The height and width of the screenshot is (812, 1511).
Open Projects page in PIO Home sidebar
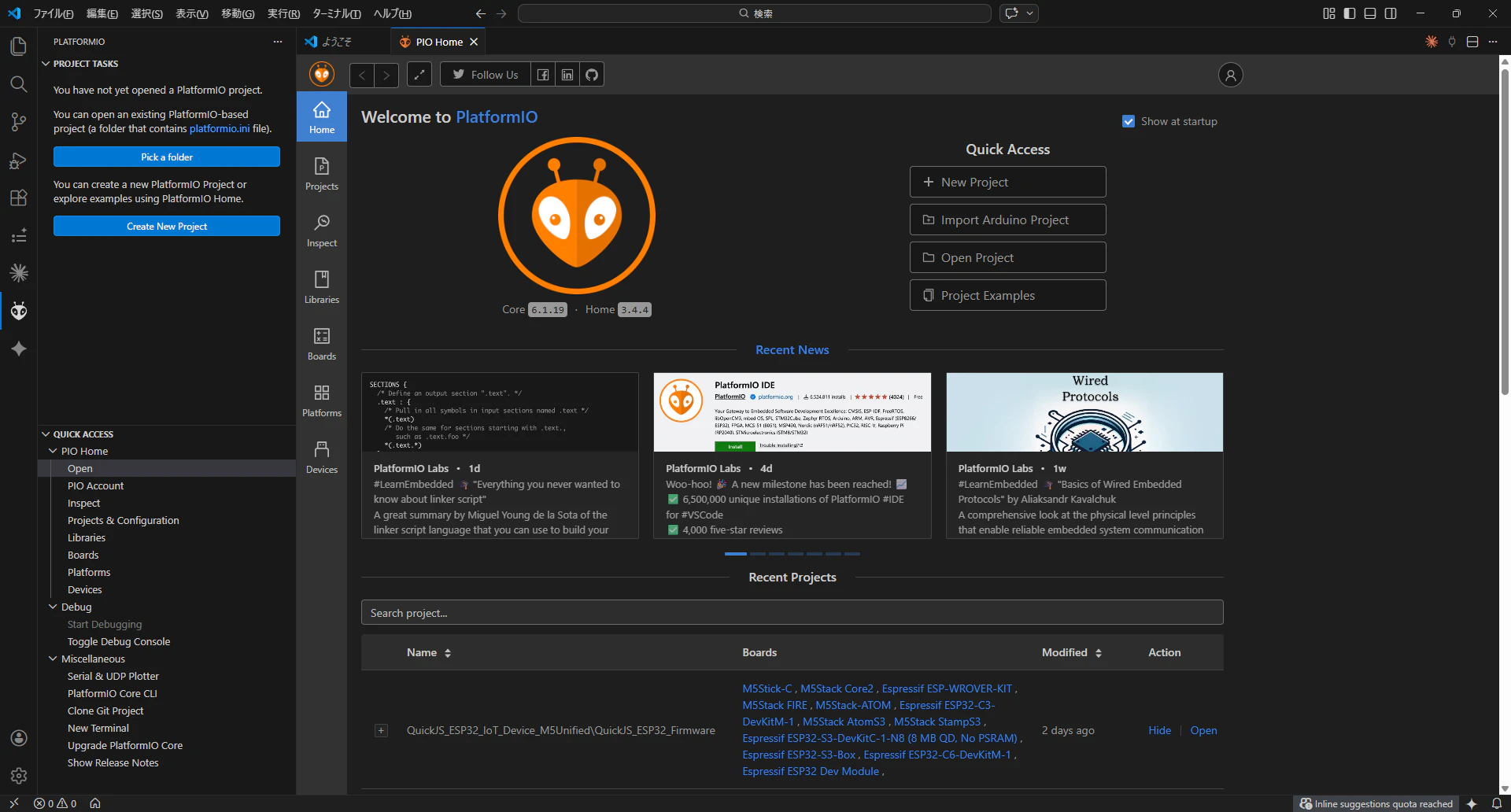point(322,174)
